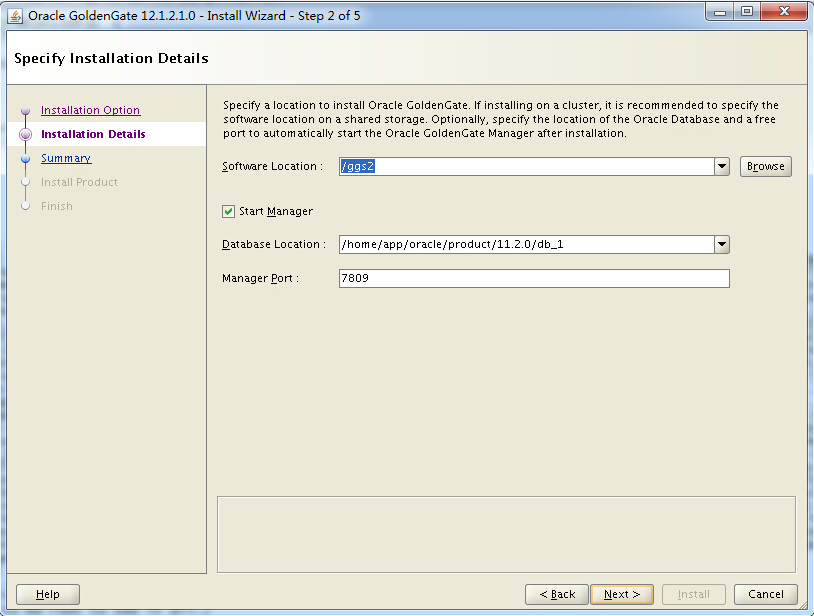Click in the Manager Port field

coord(534,278)
